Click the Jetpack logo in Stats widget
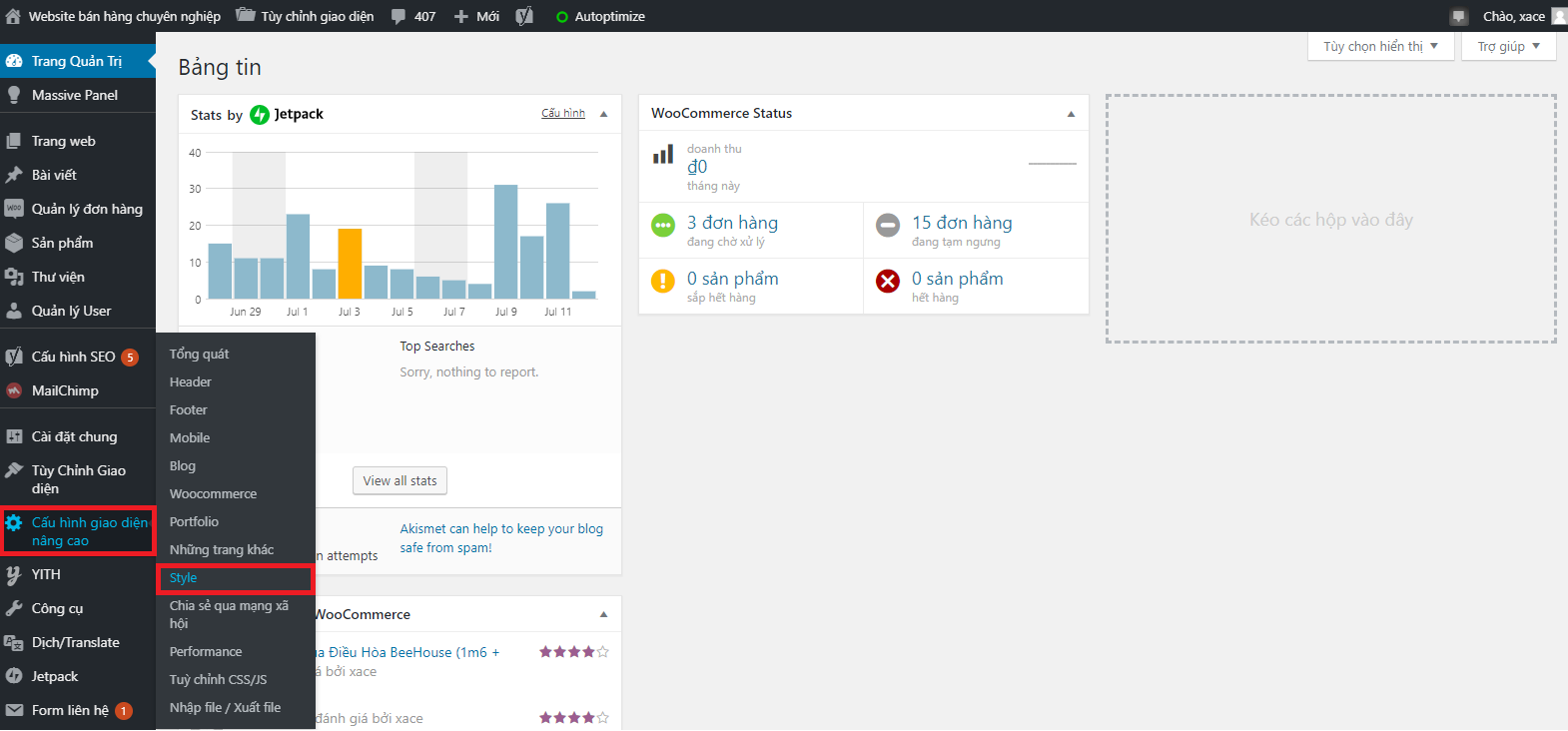Viewport: 1568px width, 731px height. (260, 114)
